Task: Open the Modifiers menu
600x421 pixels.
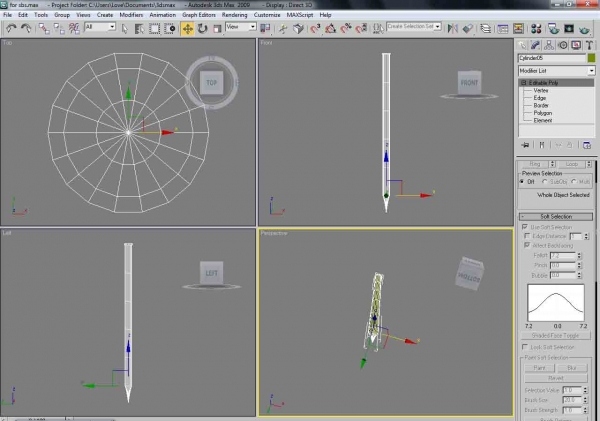Action: click(131, 15)
